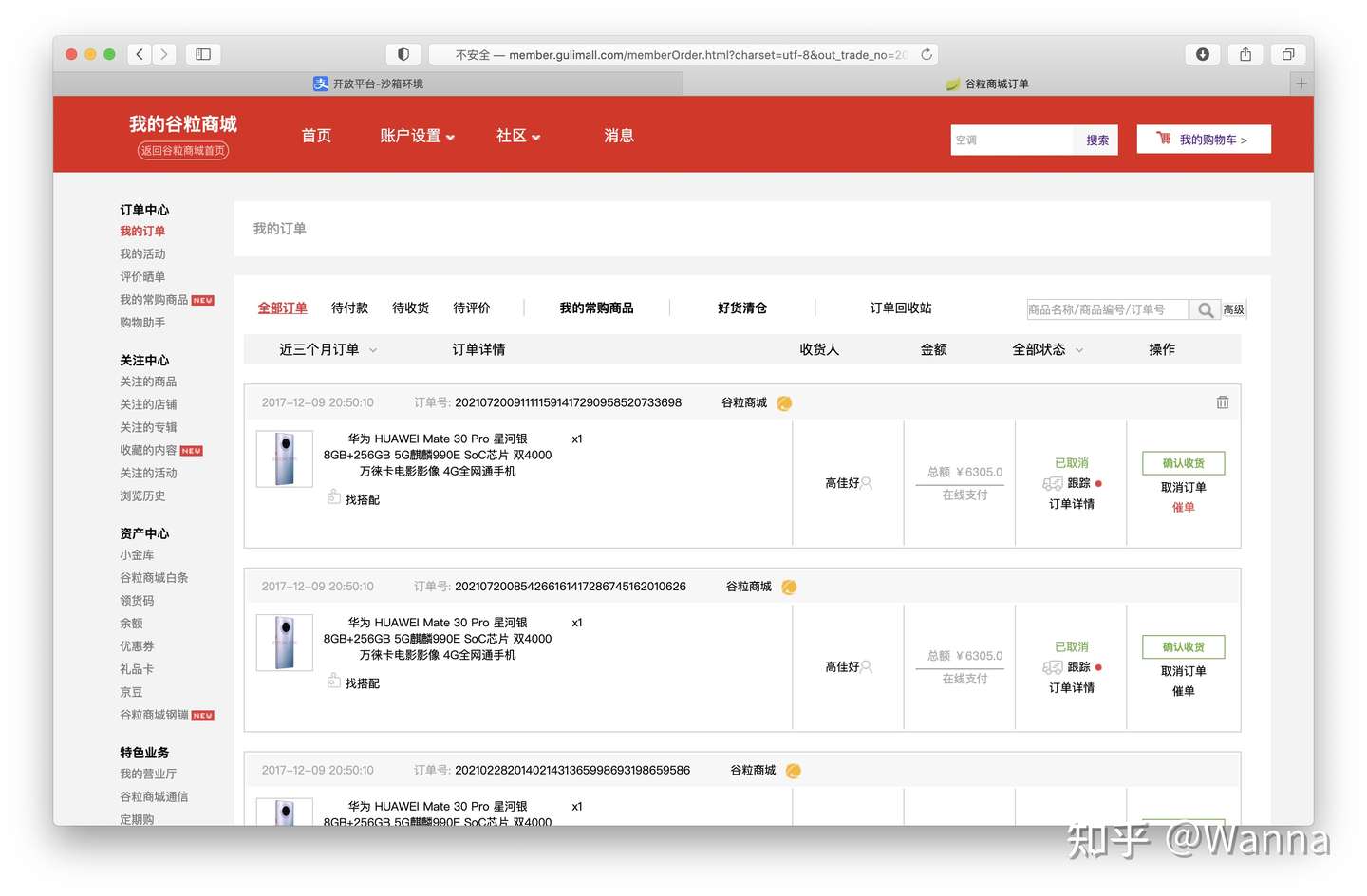
Task: Click the store badge icon for order ending 733698
Action: pos(784,403)
